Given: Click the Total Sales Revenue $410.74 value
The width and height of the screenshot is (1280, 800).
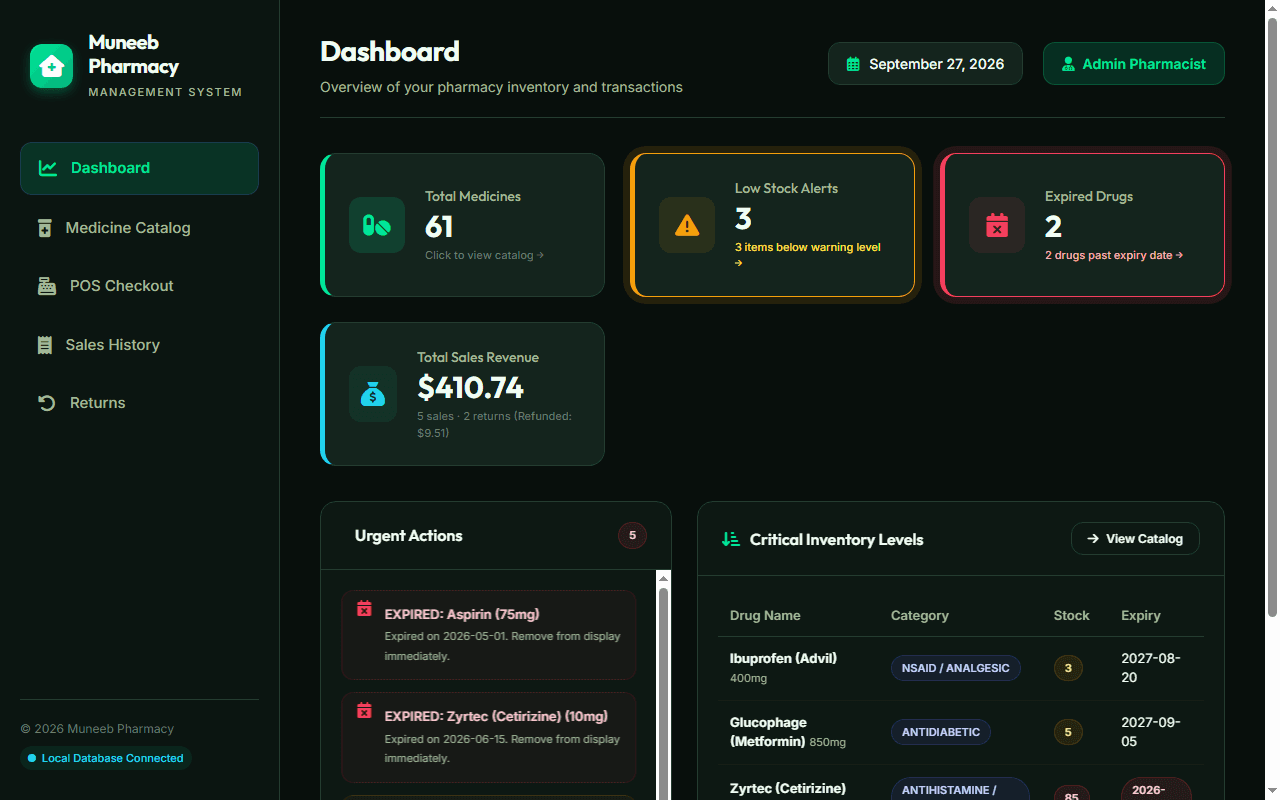Looking at the screenshot, I should (x=471, y=387).
